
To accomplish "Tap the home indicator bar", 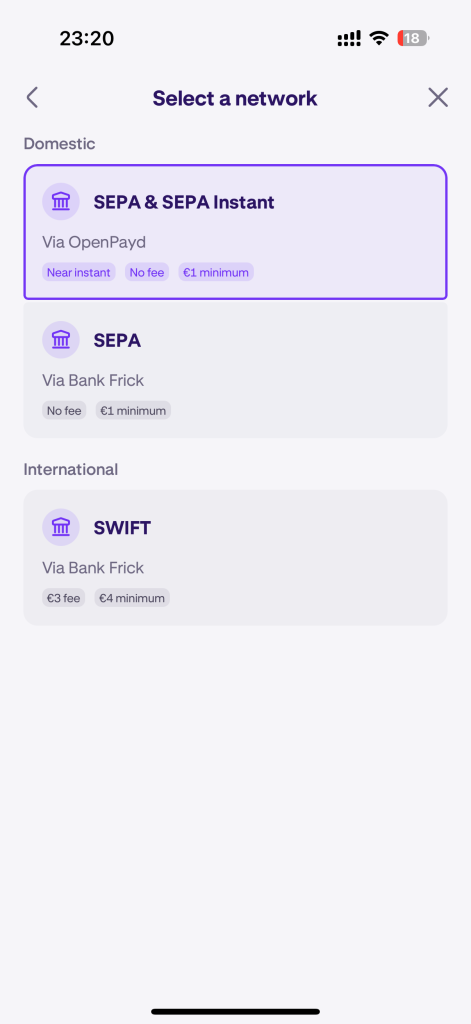I will [235, 1012].
